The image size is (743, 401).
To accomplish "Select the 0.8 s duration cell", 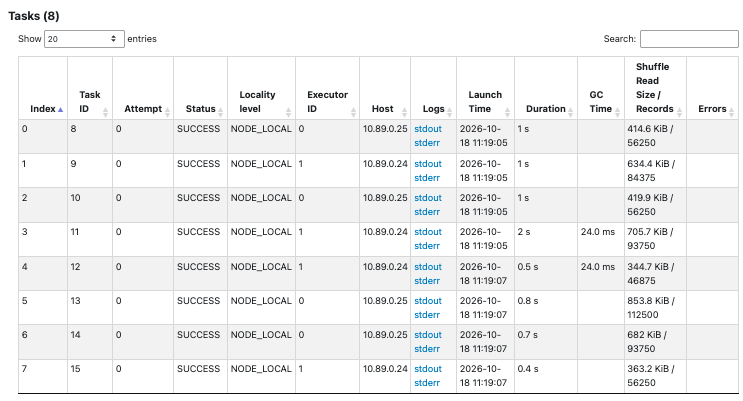I will point(546,308).
